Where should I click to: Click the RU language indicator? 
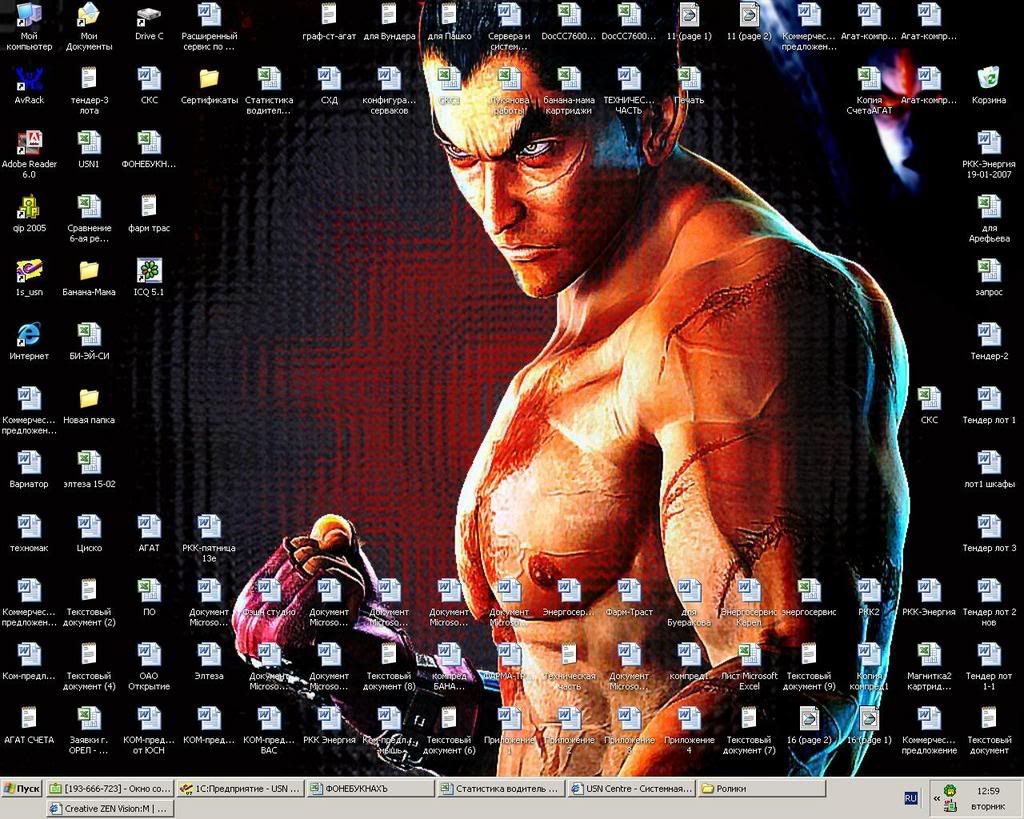coord(911,797)
